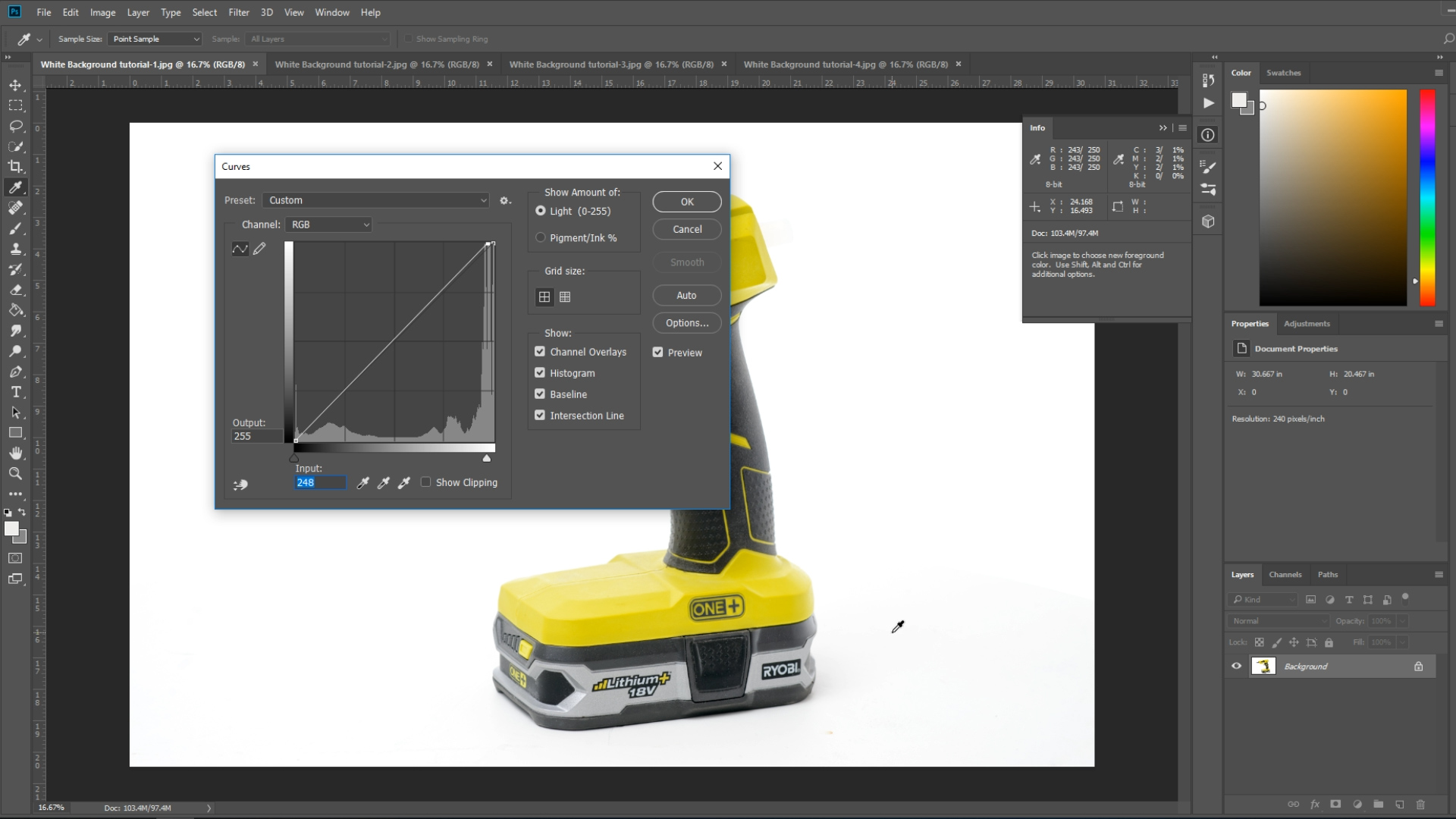Select the Brush tool

click(15, 228)
